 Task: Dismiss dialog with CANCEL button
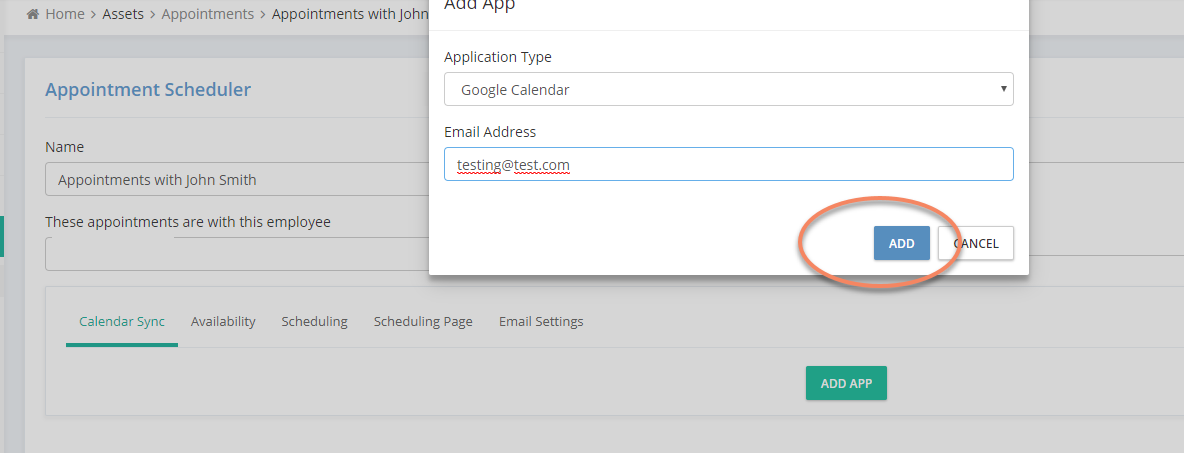976,243
